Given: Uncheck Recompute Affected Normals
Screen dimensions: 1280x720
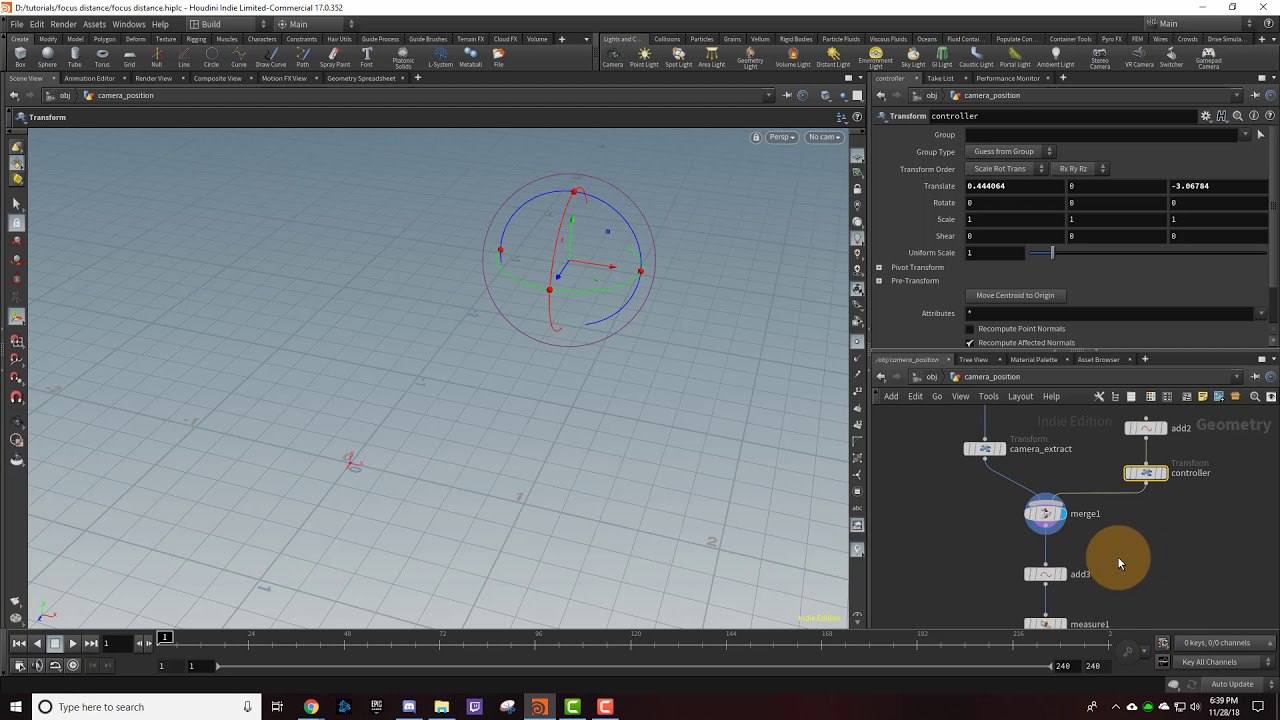Looking at the screenshot, I should pyautogui.click(x=969, y=343).
